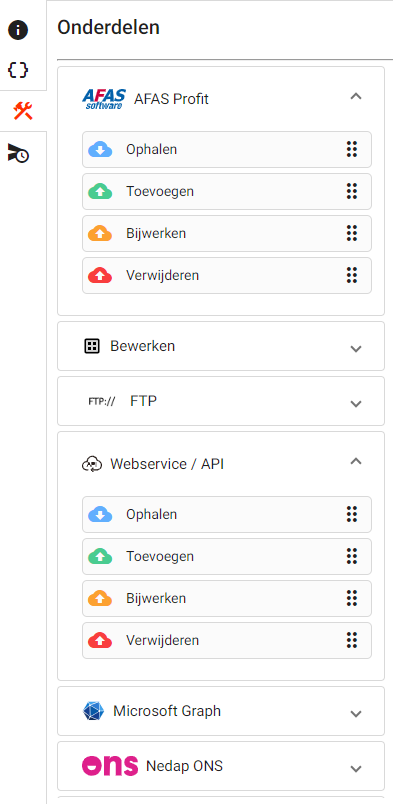
Task: Click the red Verwijderen cloud under Webservice / API
Action: [x=100, y=640]
